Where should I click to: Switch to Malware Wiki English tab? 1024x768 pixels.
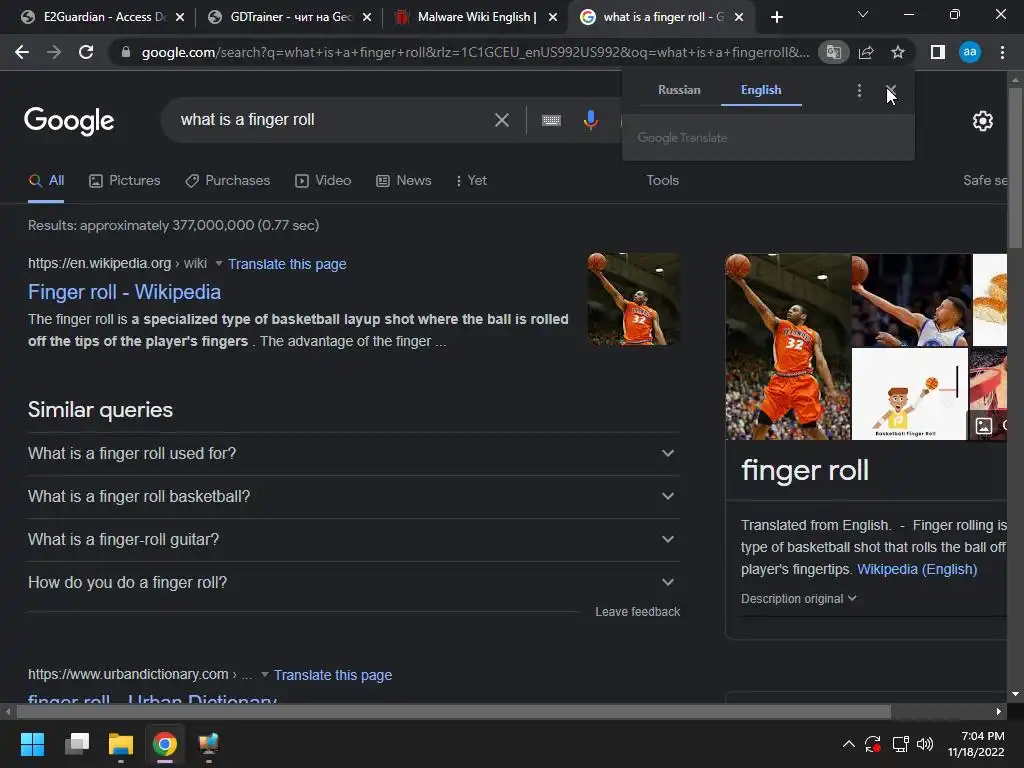click(x=475, y=17)
